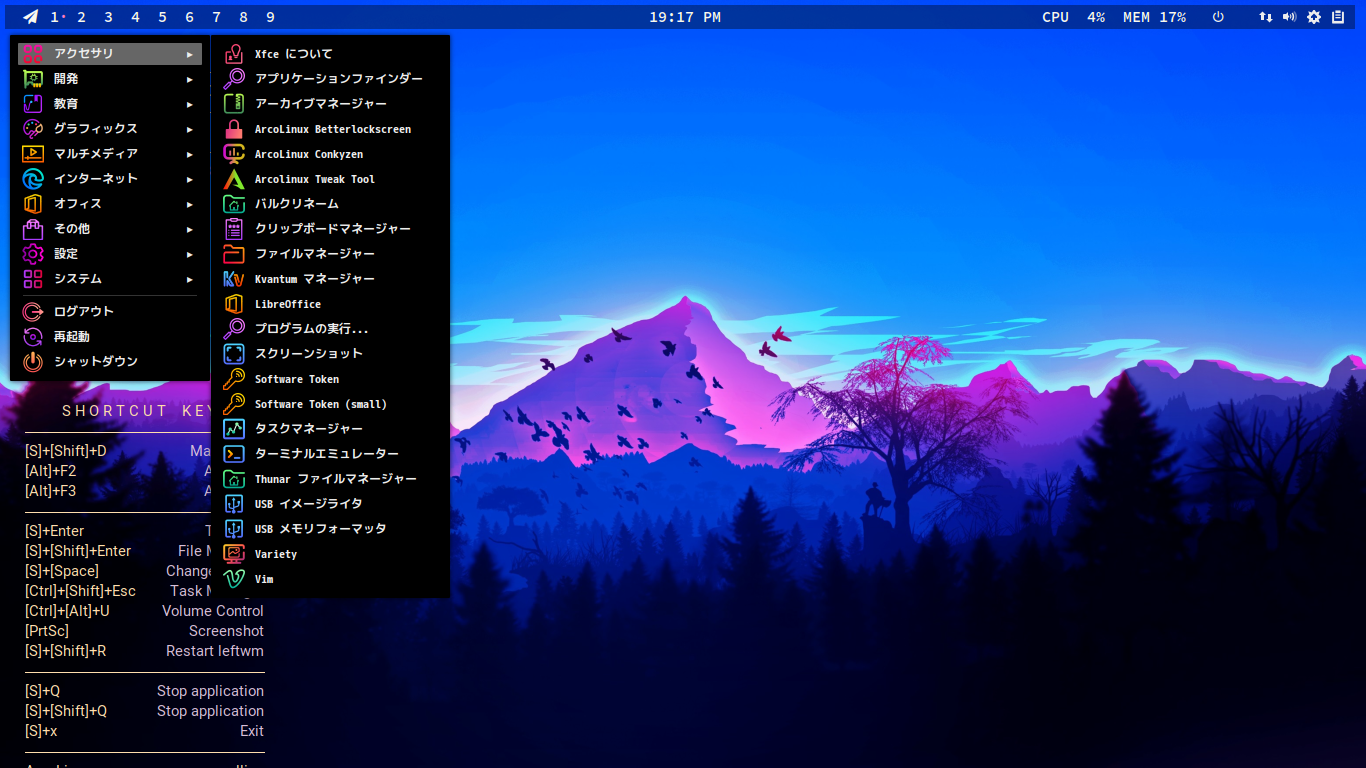Click the Variety wallpaper icon
Viewport: 1366px width, 768px height.
point(234,554)
